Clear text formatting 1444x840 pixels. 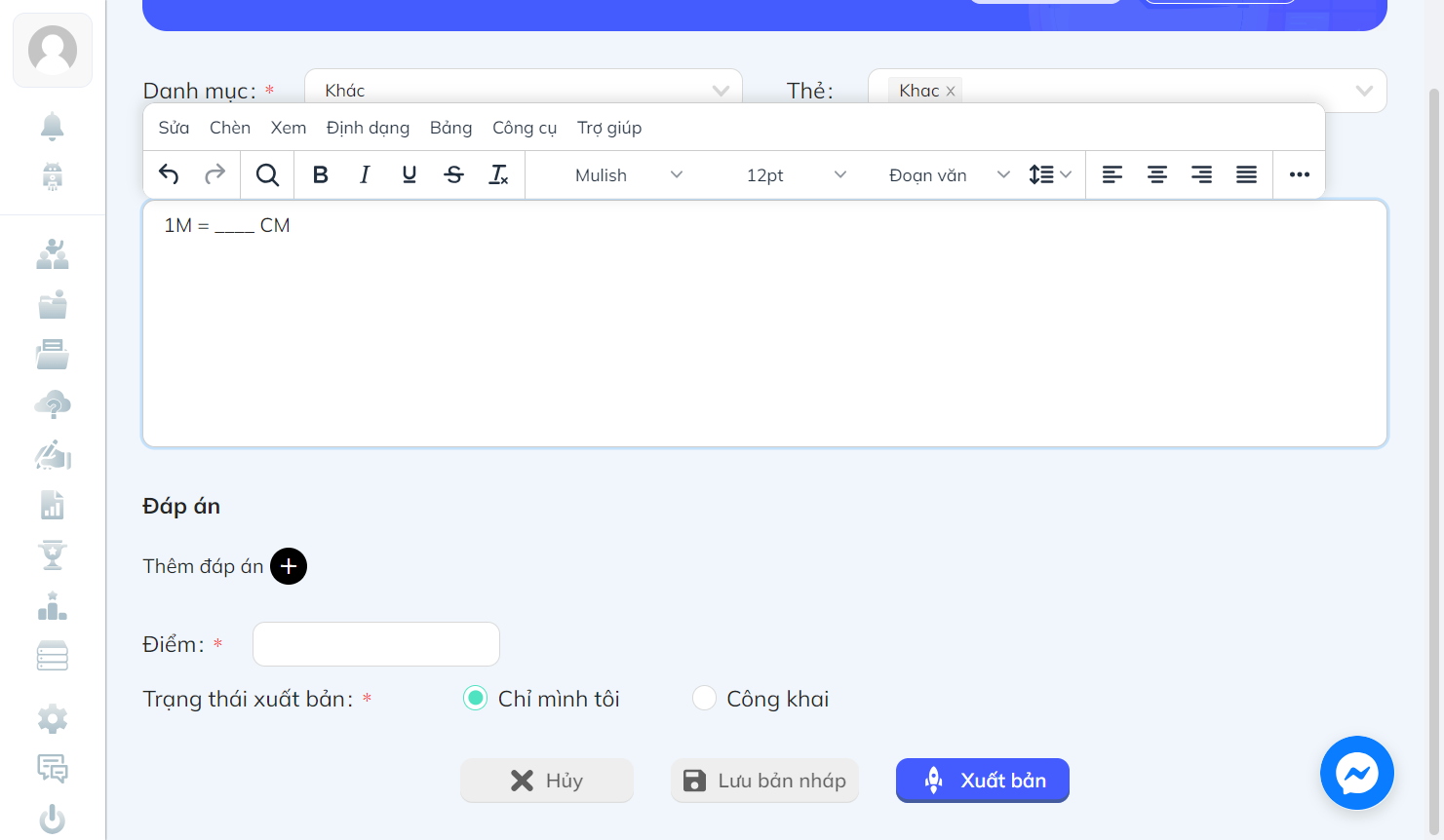(499, 174)
